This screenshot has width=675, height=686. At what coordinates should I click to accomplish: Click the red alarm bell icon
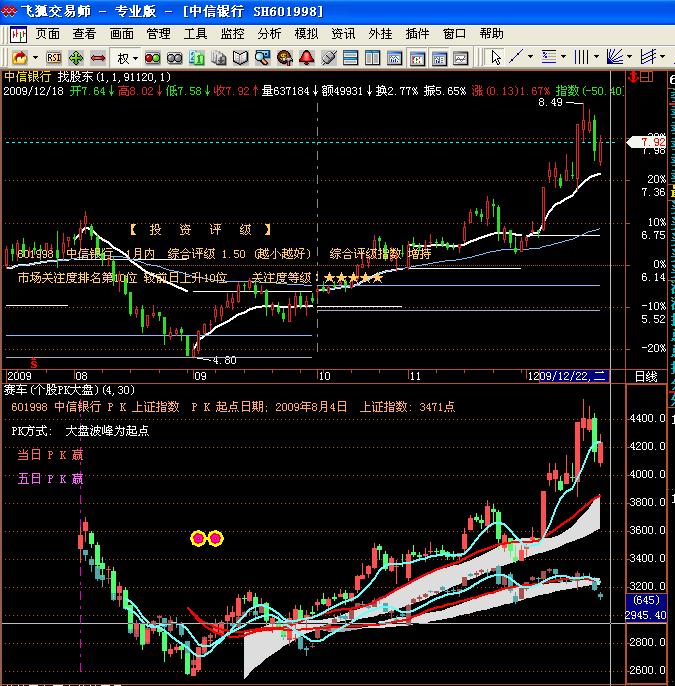[307, 58]
